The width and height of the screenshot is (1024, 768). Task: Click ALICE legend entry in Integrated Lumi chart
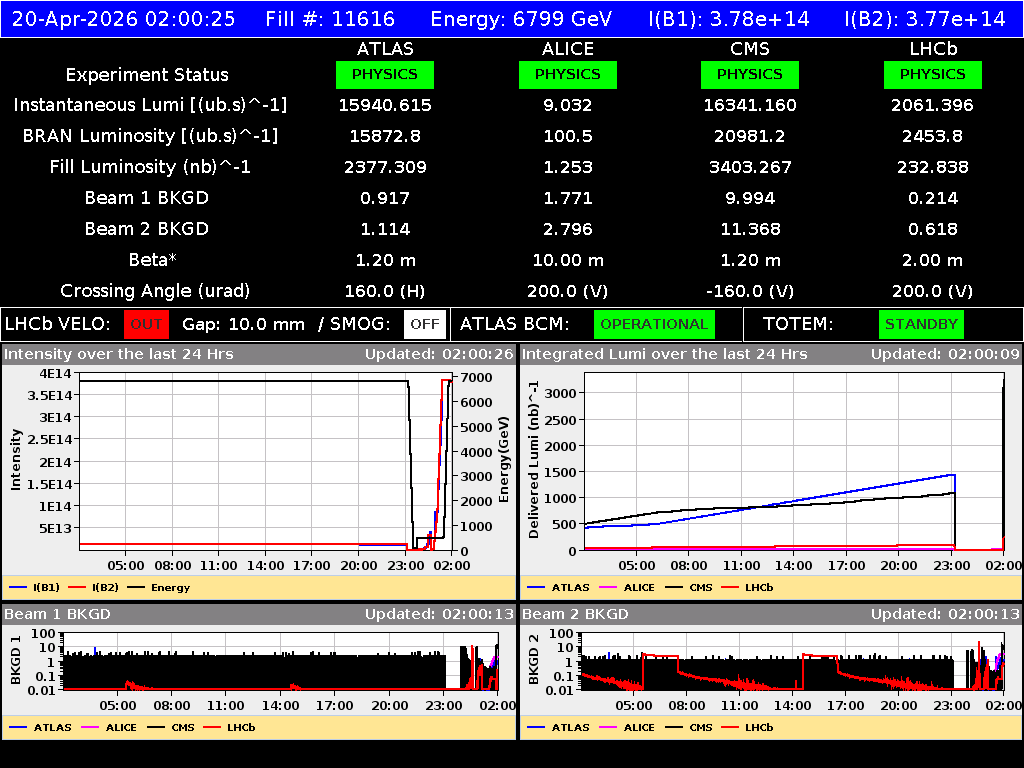[627, 587]
